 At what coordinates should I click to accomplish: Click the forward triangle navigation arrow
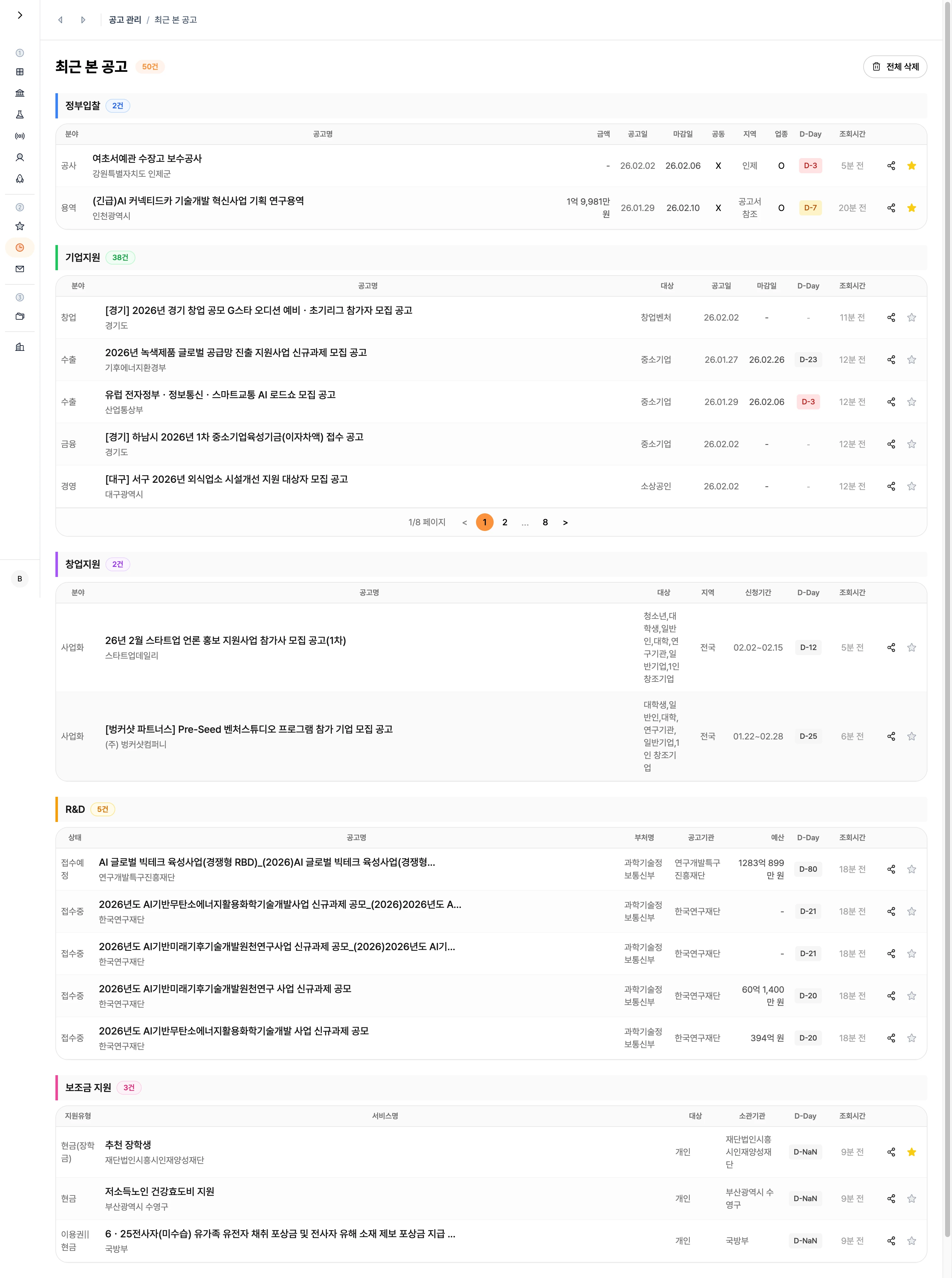83,20
